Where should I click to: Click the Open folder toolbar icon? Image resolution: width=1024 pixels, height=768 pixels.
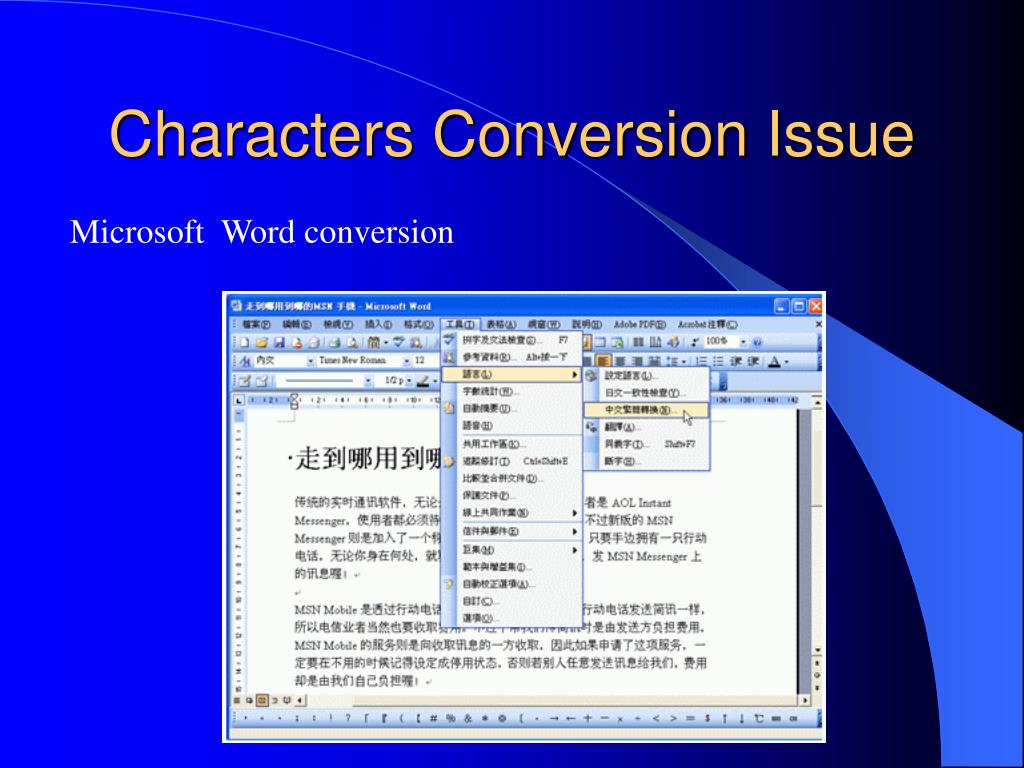tap(262, 342)
